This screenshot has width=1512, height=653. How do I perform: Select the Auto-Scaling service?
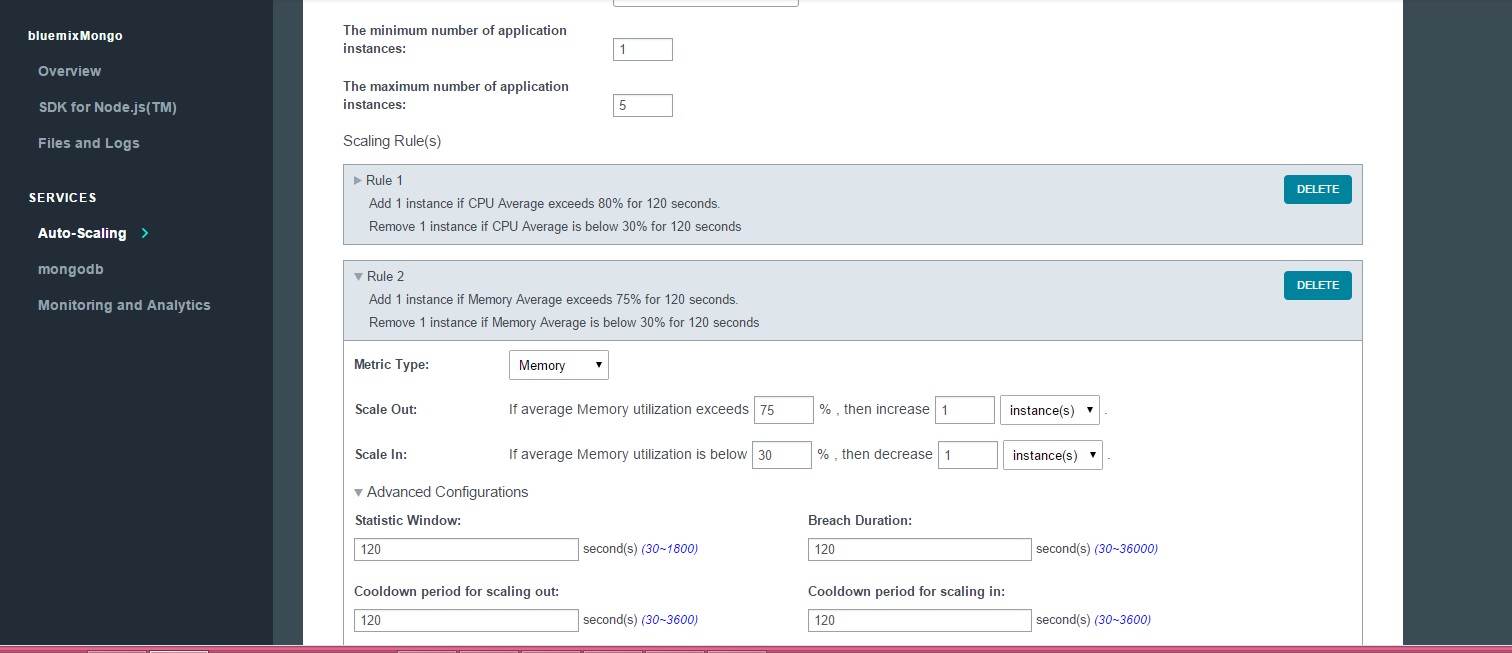tap(82, 233)
